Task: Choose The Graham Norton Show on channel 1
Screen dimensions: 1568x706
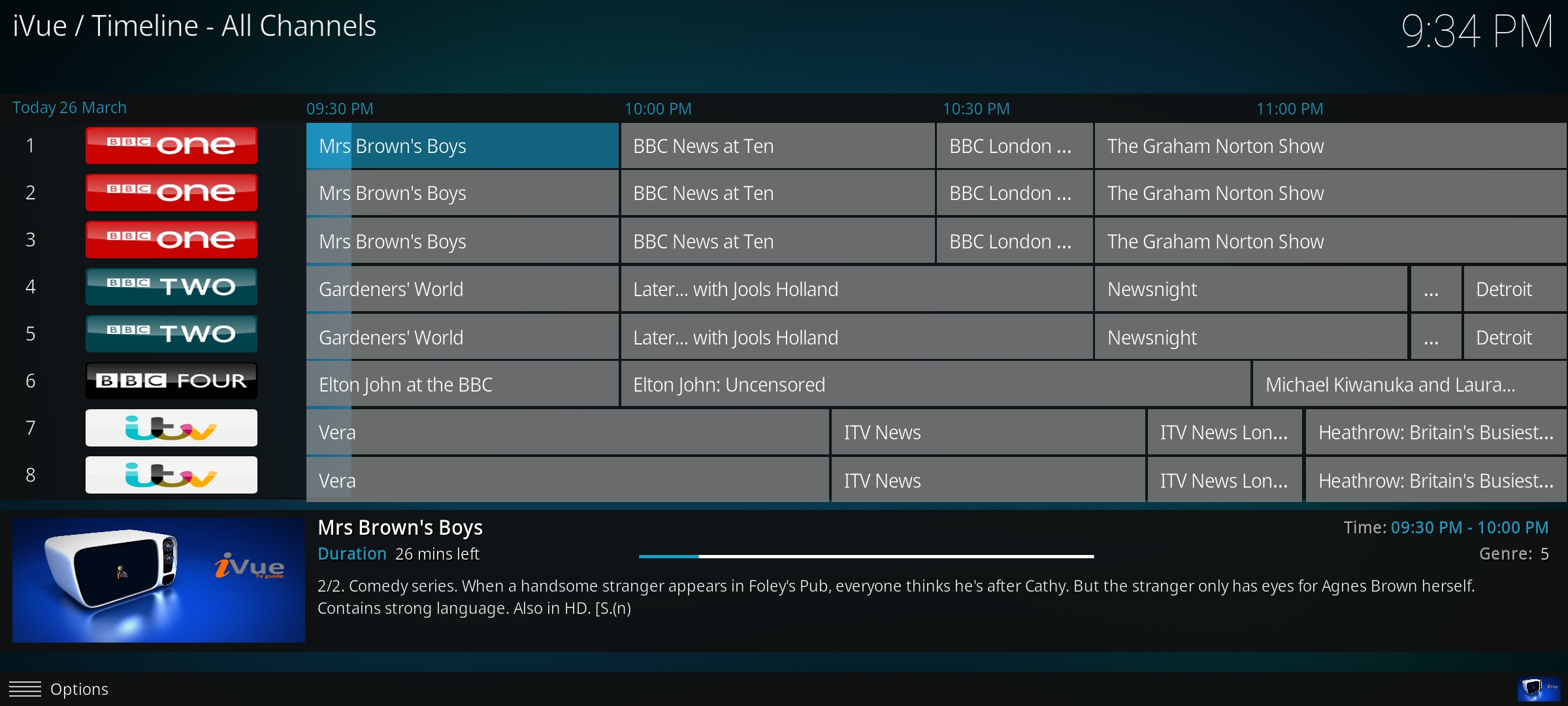Action: click(1330, 146)
